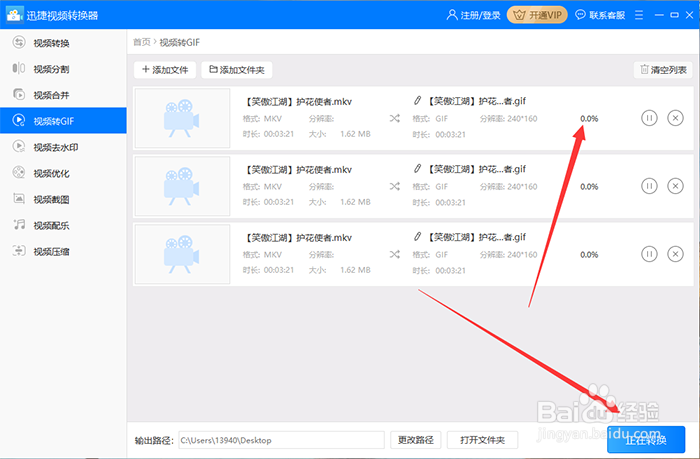Viewport: 700px width, 459px height.
Task: Click the 视频合并 sidebar icon
Action: 19,94
